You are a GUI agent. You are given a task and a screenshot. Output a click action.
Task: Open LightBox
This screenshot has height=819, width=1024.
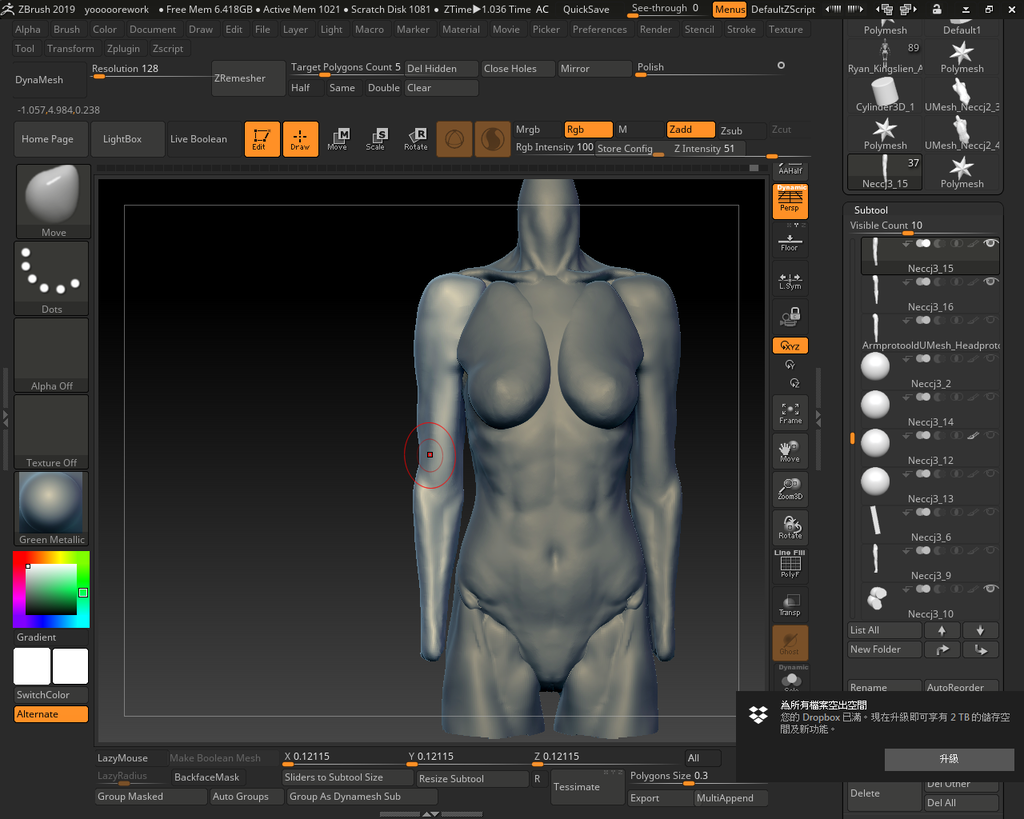click(128, 139)
